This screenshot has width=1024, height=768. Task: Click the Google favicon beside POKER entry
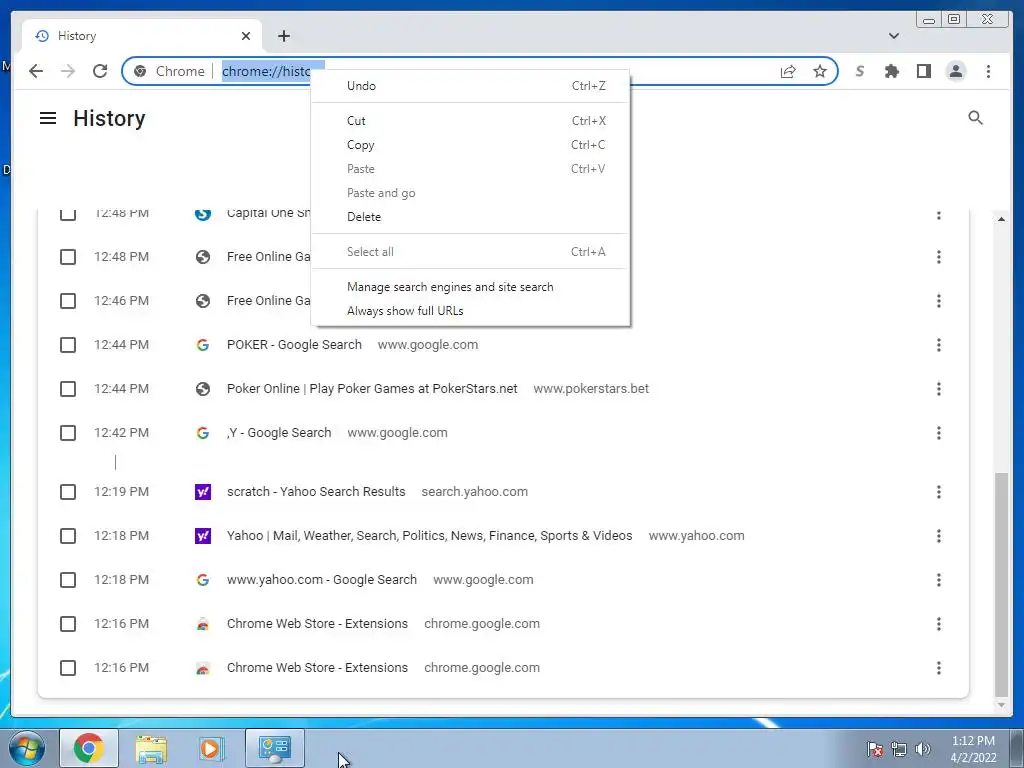pos(203,345)
